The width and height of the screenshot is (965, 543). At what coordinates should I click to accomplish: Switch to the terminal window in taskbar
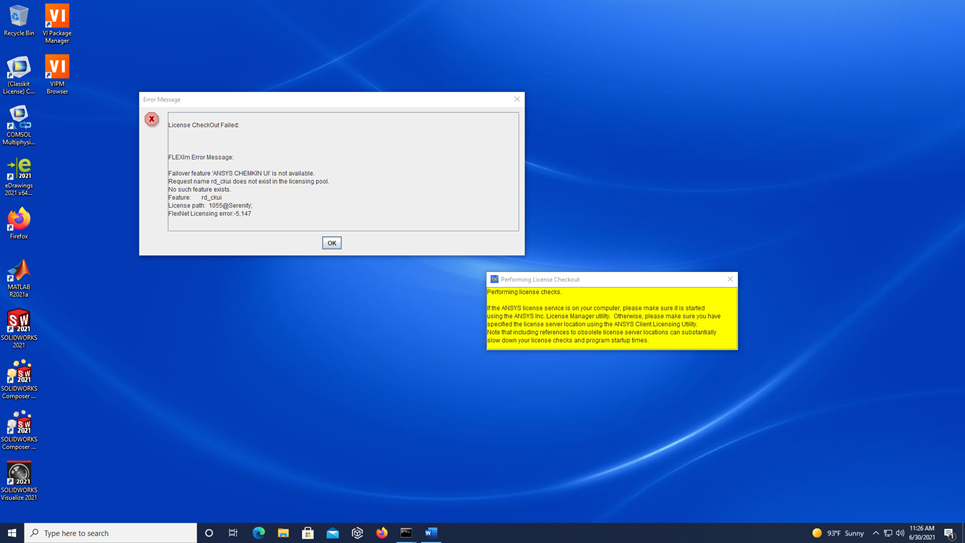pyautogui.click(x=406, y=533)
